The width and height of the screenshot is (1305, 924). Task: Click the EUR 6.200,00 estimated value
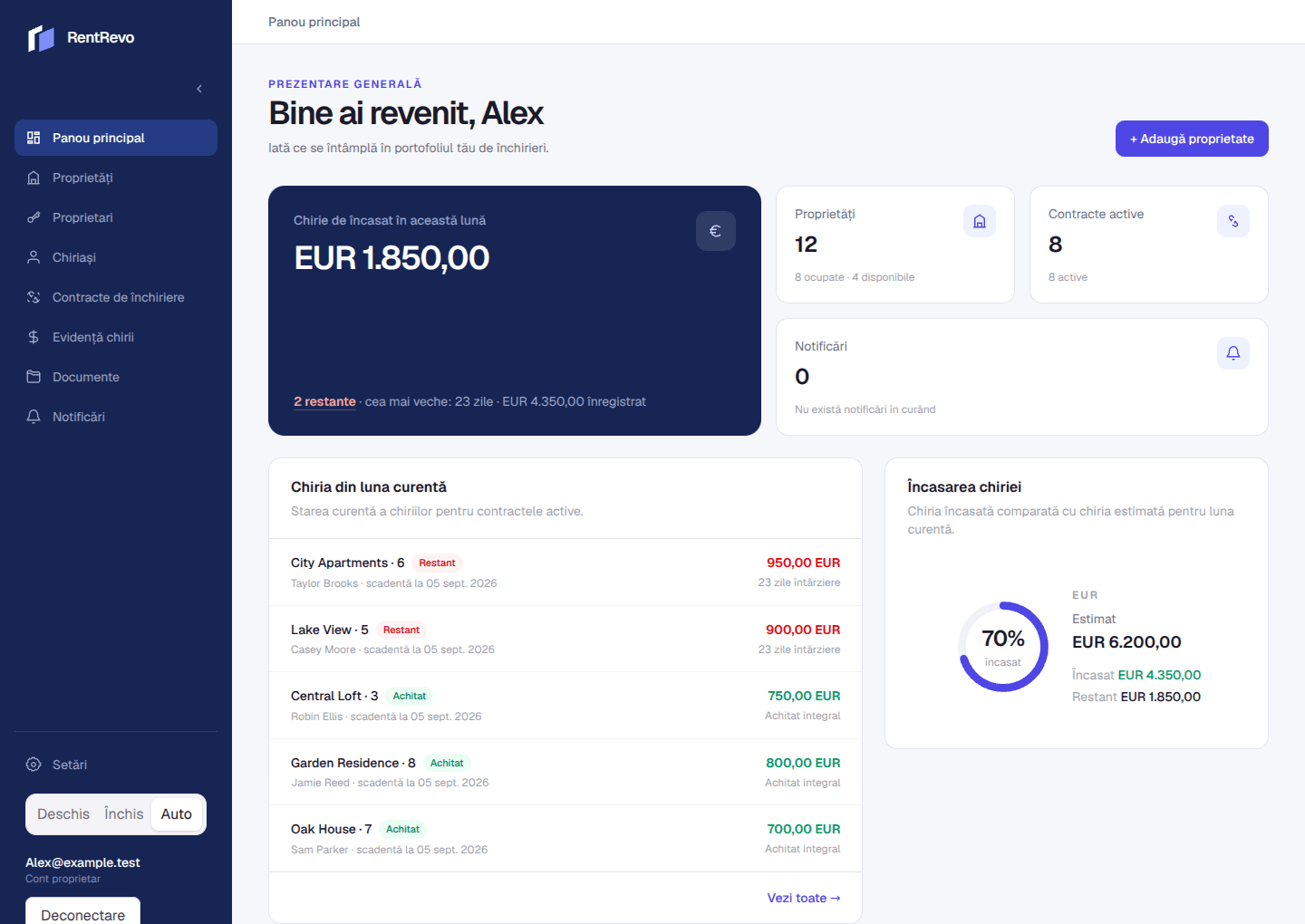[1126, 642]
